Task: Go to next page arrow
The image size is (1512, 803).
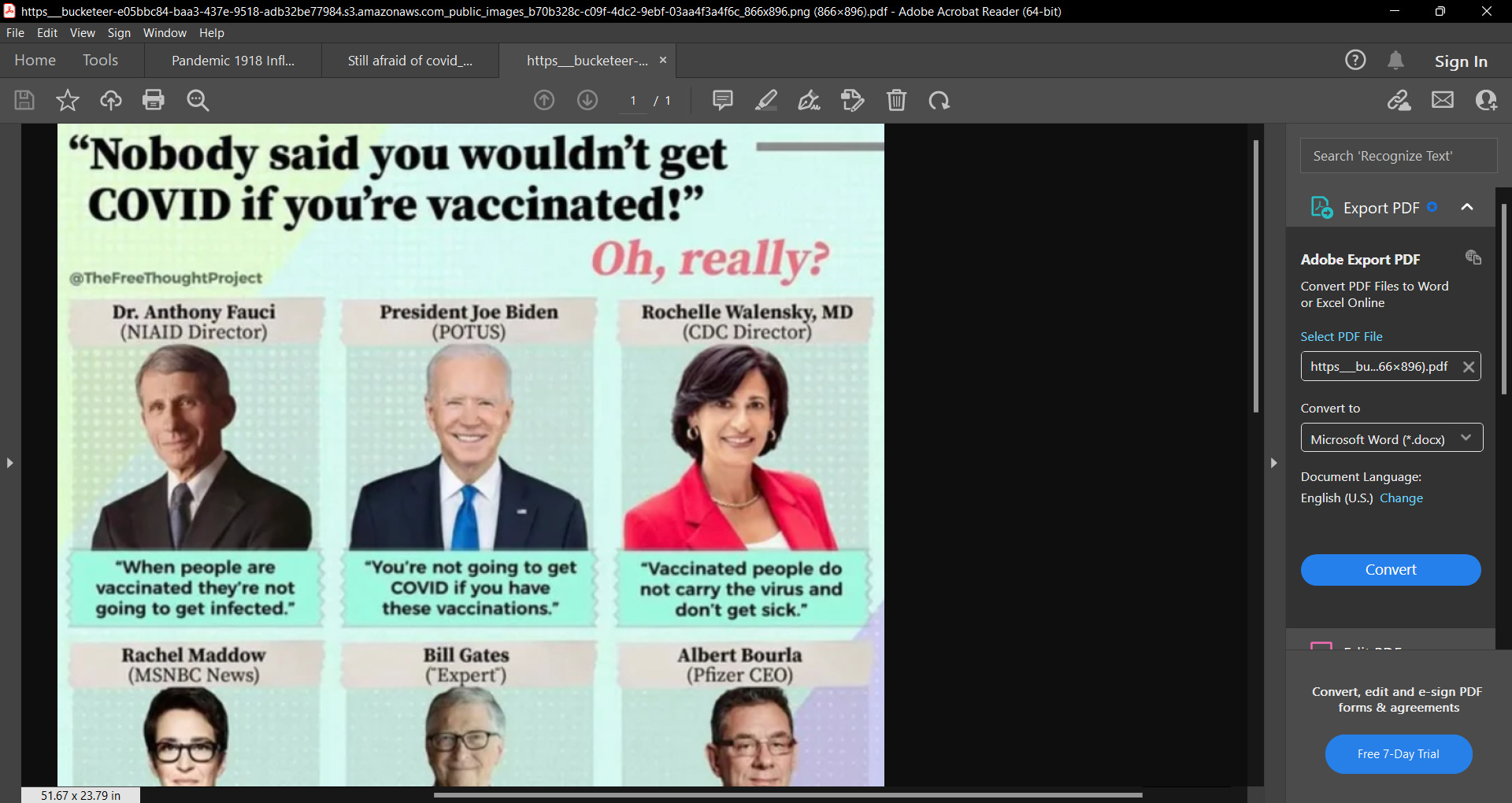Action: [587, 100]
